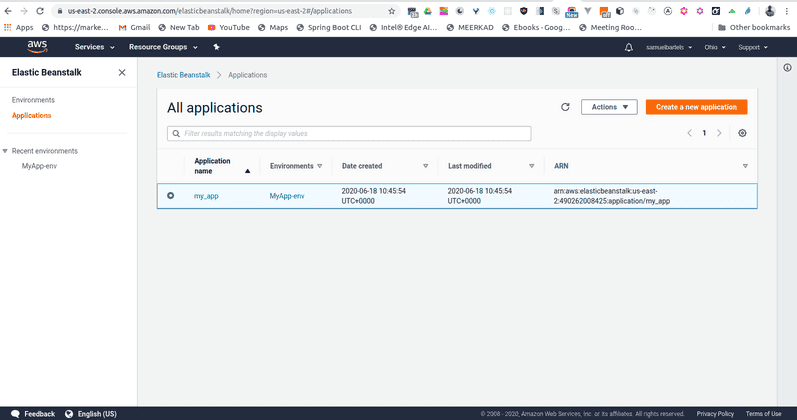Viewport: 797px width, 420px height.
Task: Click the browser address bar
Action: pos(224,11)
